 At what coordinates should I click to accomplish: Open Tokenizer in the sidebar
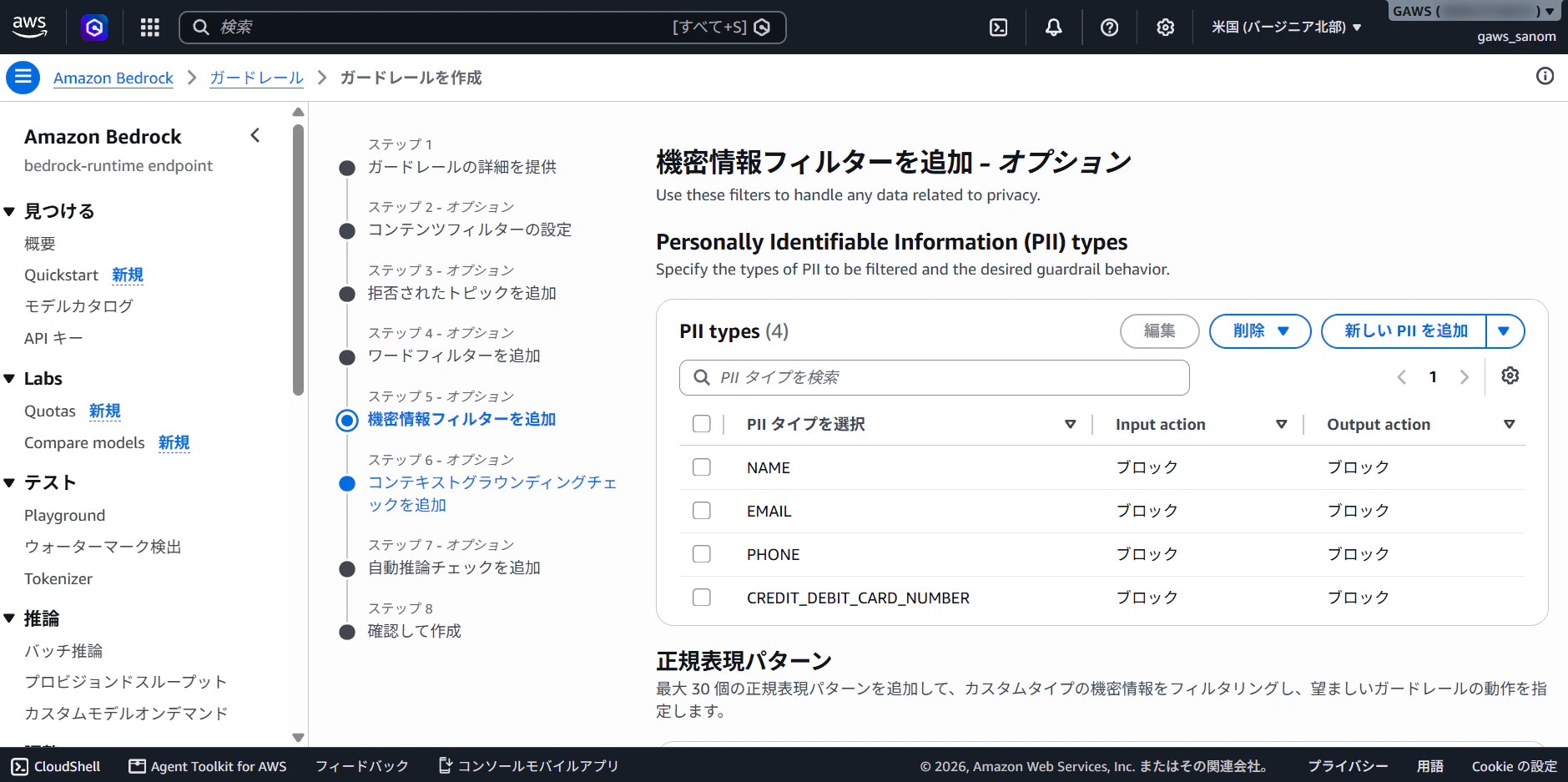click(58, 578)
